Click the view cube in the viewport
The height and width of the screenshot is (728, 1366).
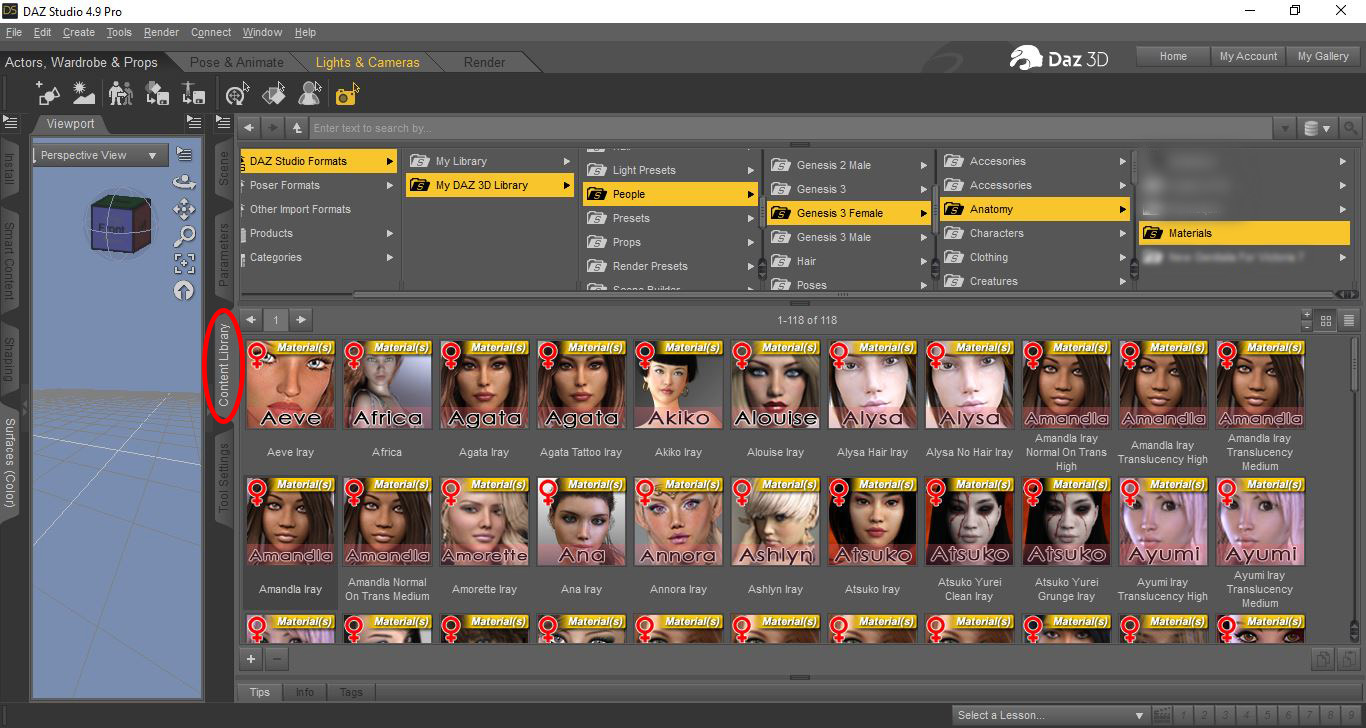tap(121, 223)
